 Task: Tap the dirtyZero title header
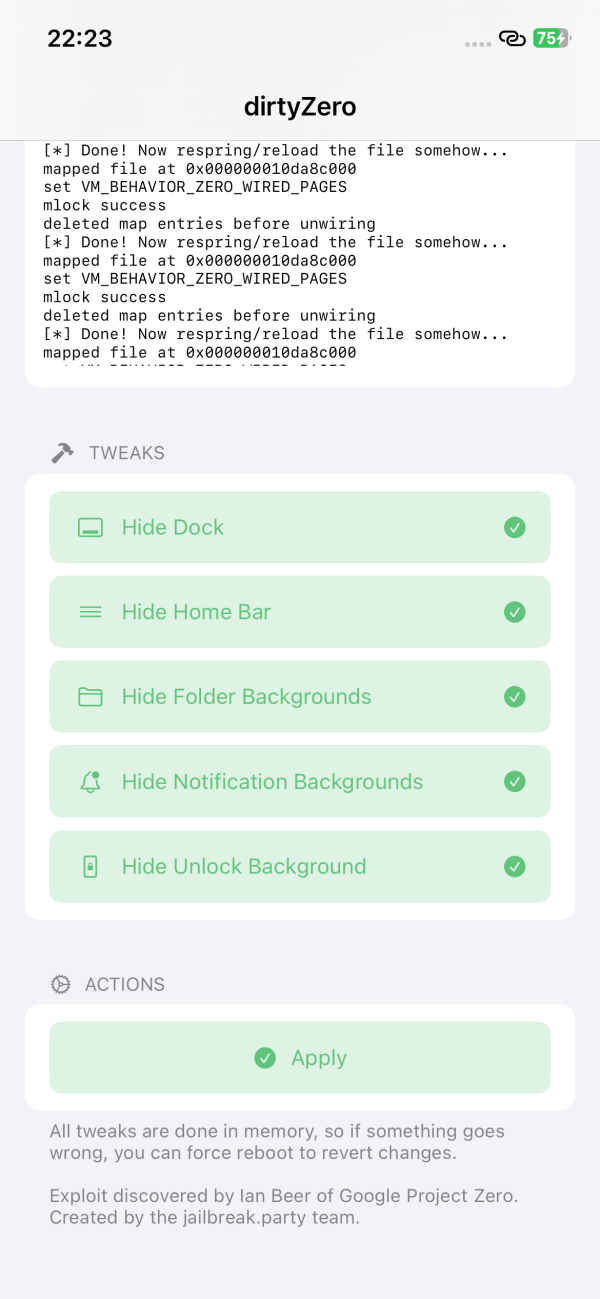point(300,106)
